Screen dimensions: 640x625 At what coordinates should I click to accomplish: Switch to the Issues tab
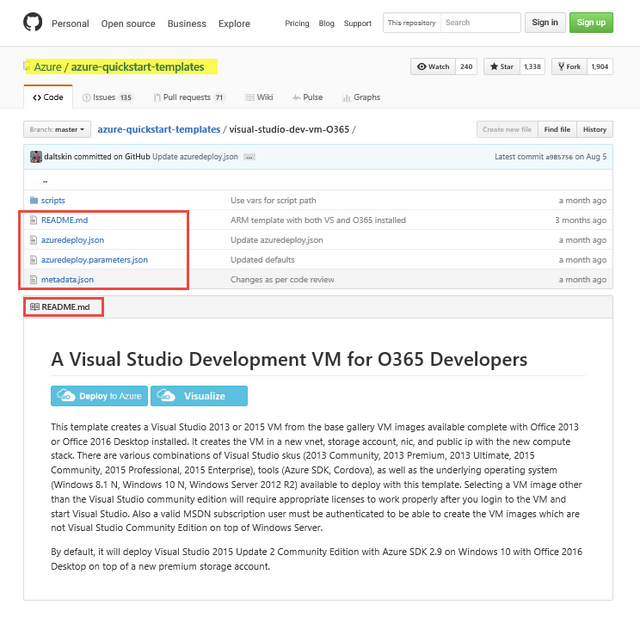click(106, 98)
